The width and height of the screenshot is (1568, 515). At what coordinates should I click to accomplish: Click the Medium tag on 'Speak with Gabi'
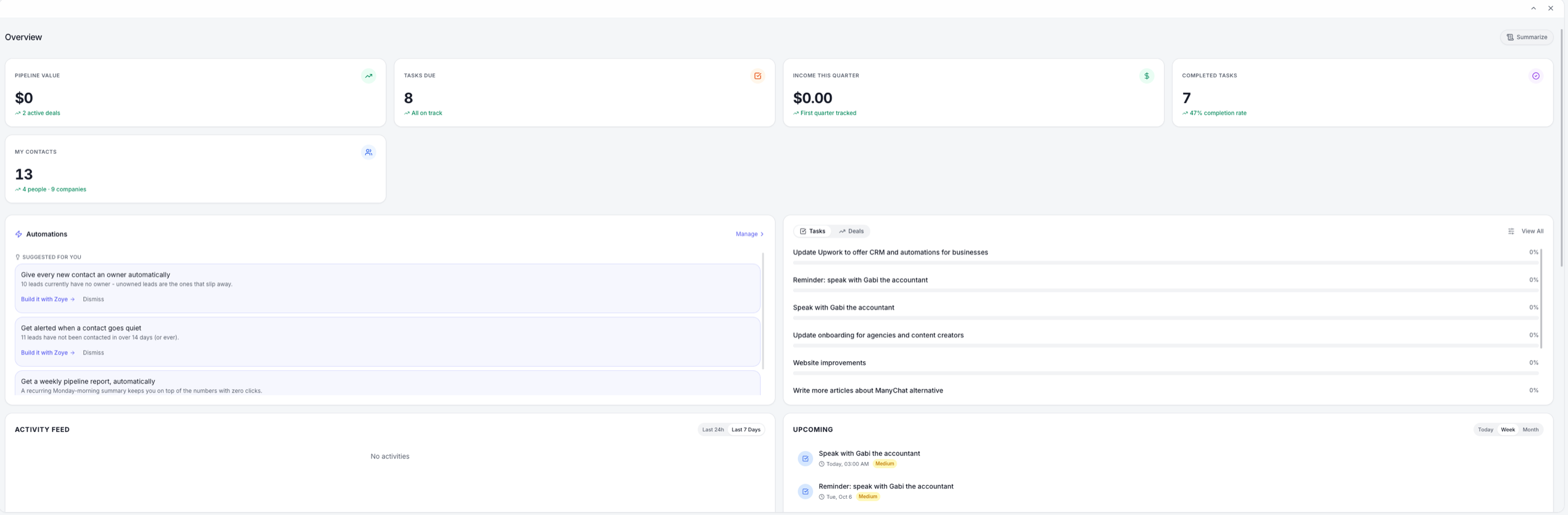(x=884, y=464)
